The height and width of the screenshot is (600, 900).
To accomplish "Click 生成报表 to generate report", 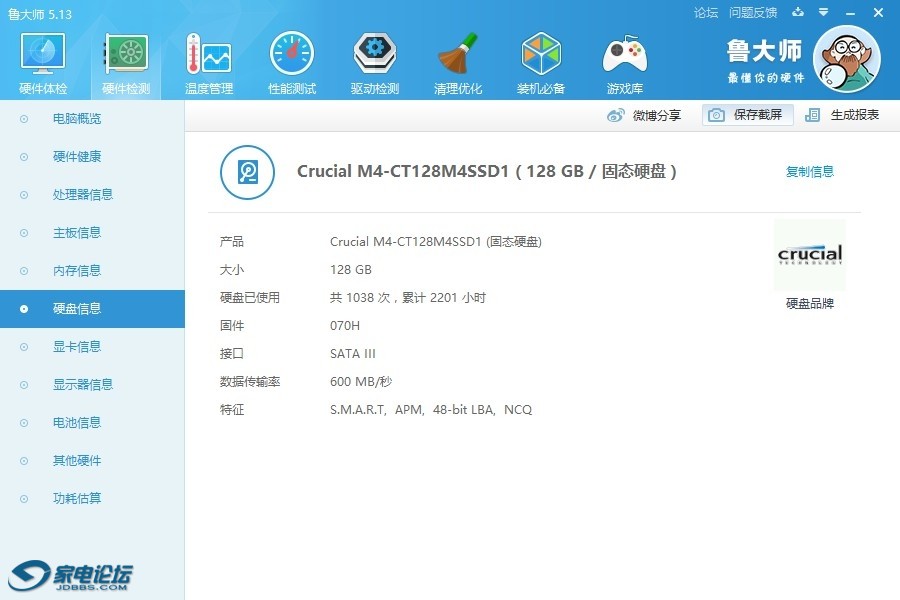I will 855,115.
